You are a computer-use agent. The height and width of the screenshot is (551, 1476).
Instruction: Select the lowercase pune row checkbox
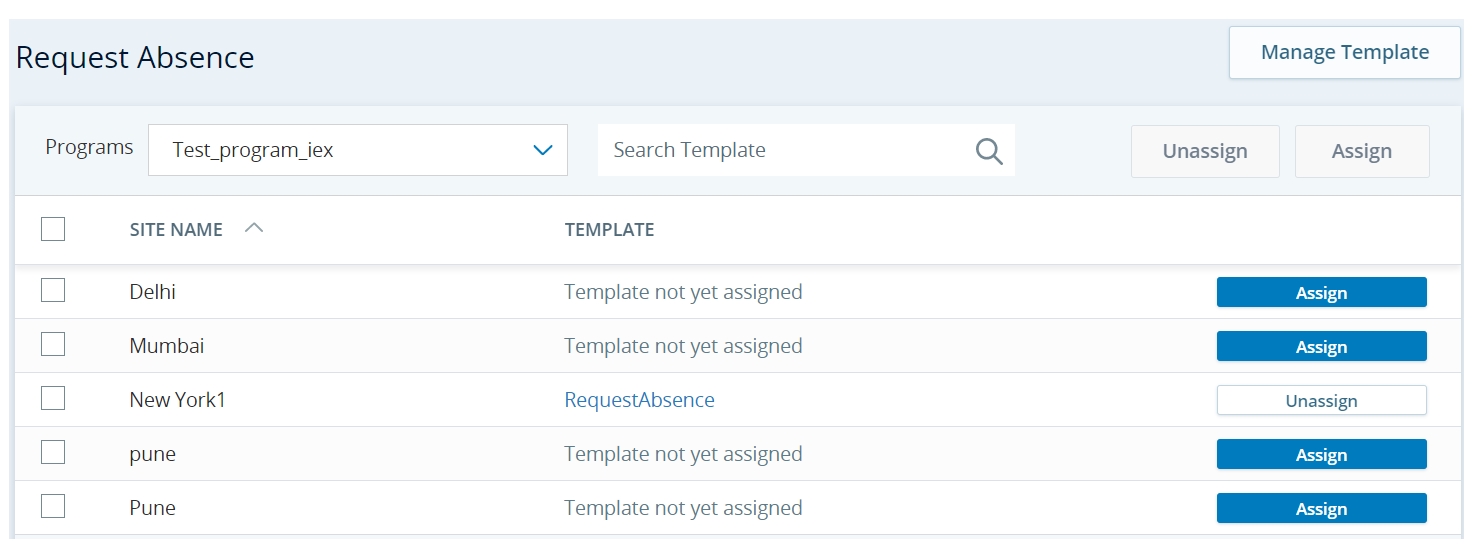tap(53, 453)
